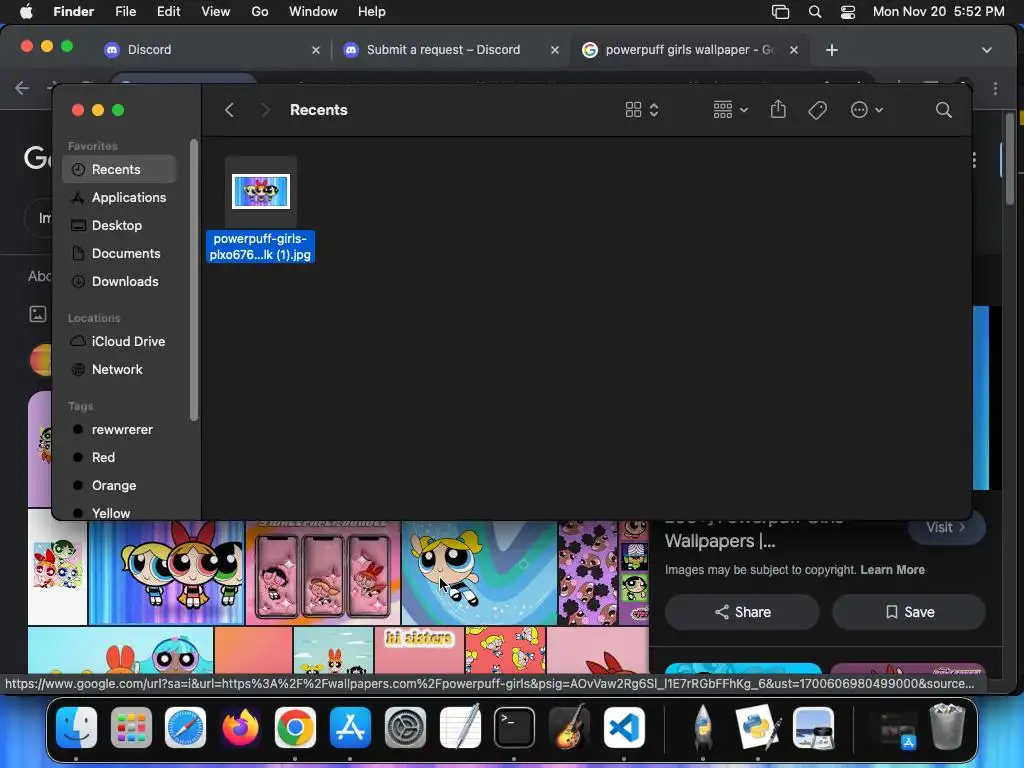
Task: Open Desktop folder in sidebar
Action: (120, 225)
